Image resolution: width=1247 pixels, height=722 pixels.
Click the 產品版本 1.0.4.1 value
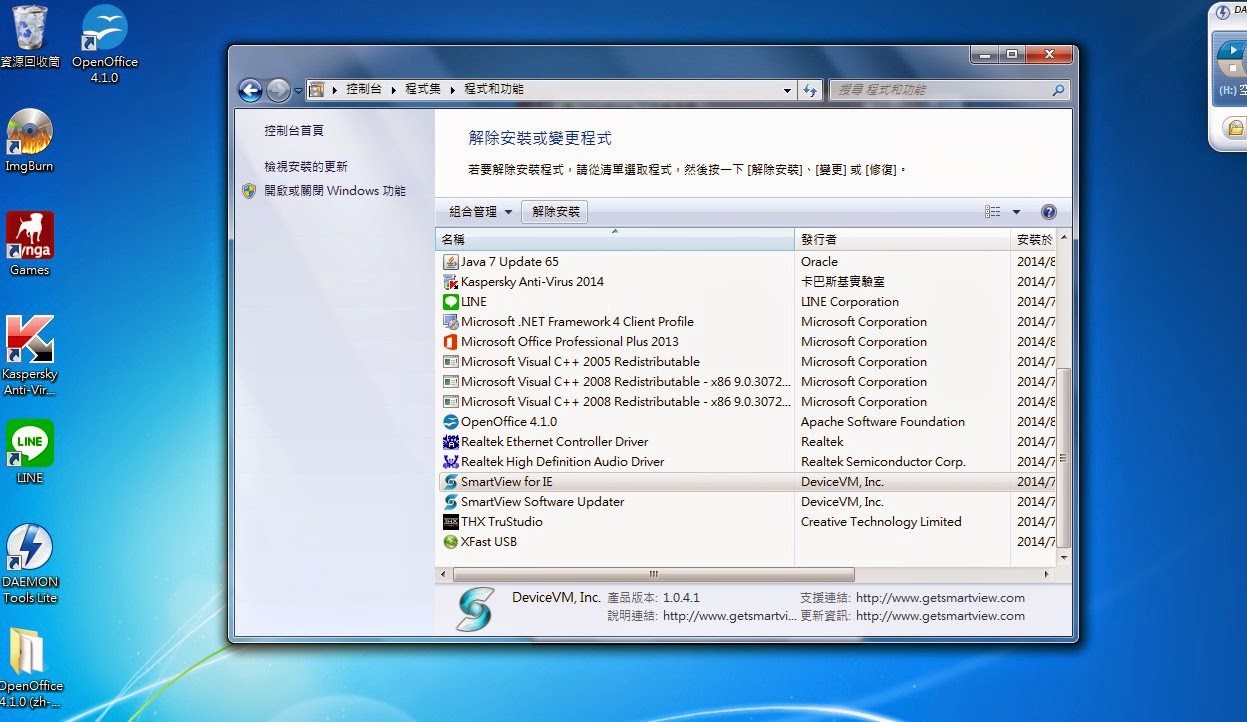[681, 598]
